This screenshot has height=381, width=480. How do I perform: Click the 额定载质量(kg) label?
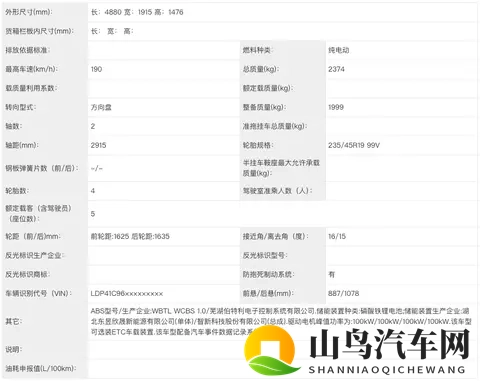point(268,88)
